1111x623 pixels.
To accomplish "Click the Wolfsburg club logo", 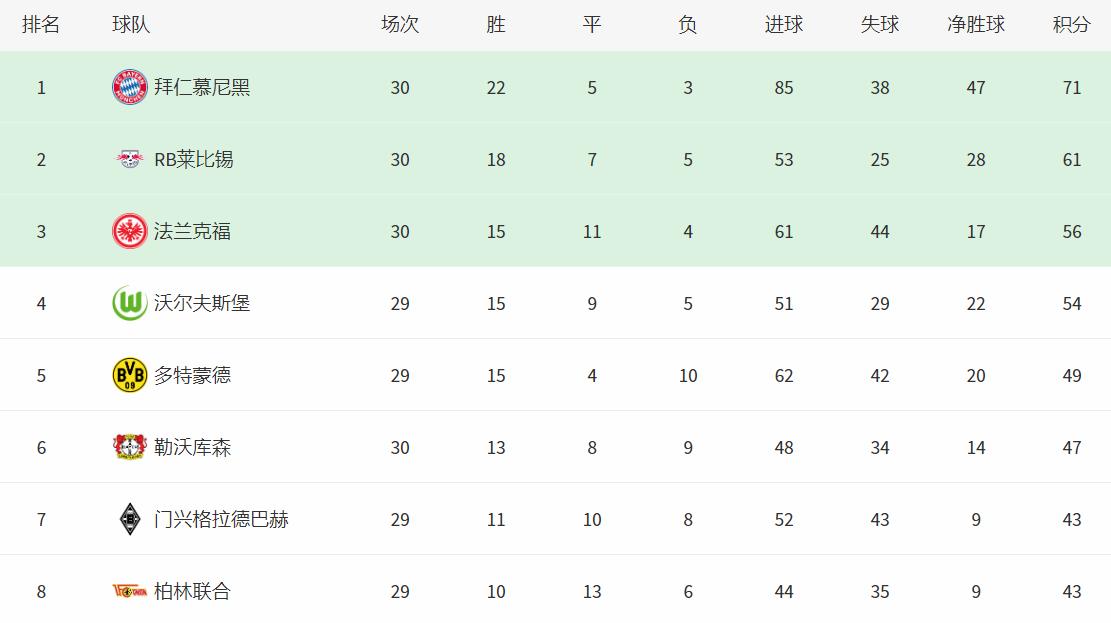I will coord(130,303).
